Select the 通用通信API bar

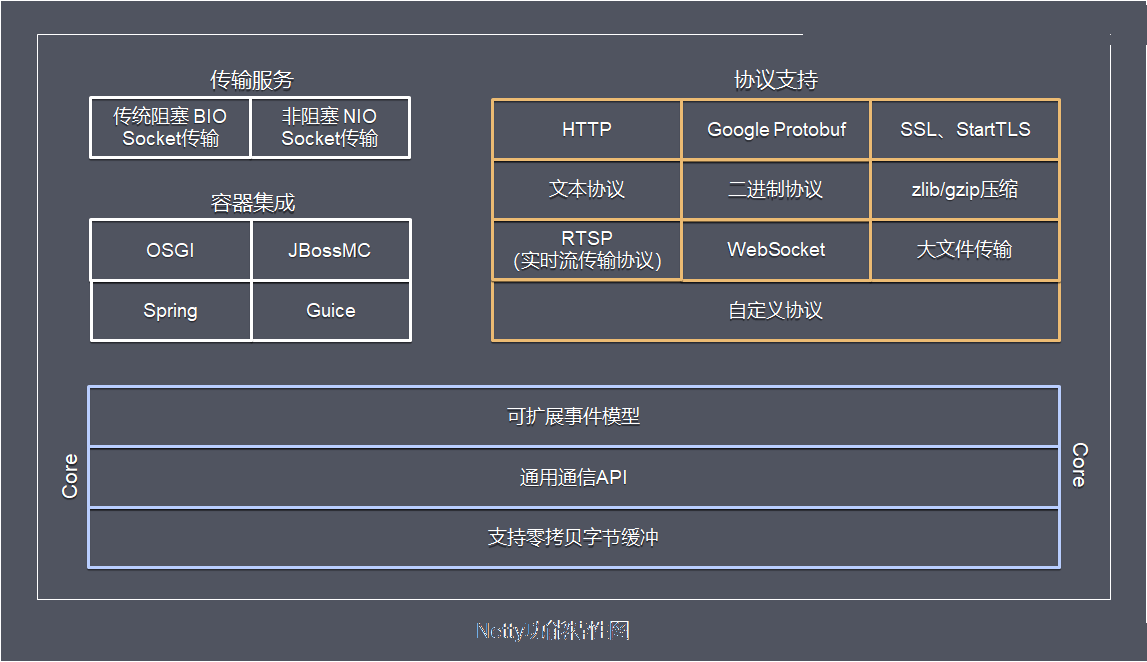tap(574, 477)
